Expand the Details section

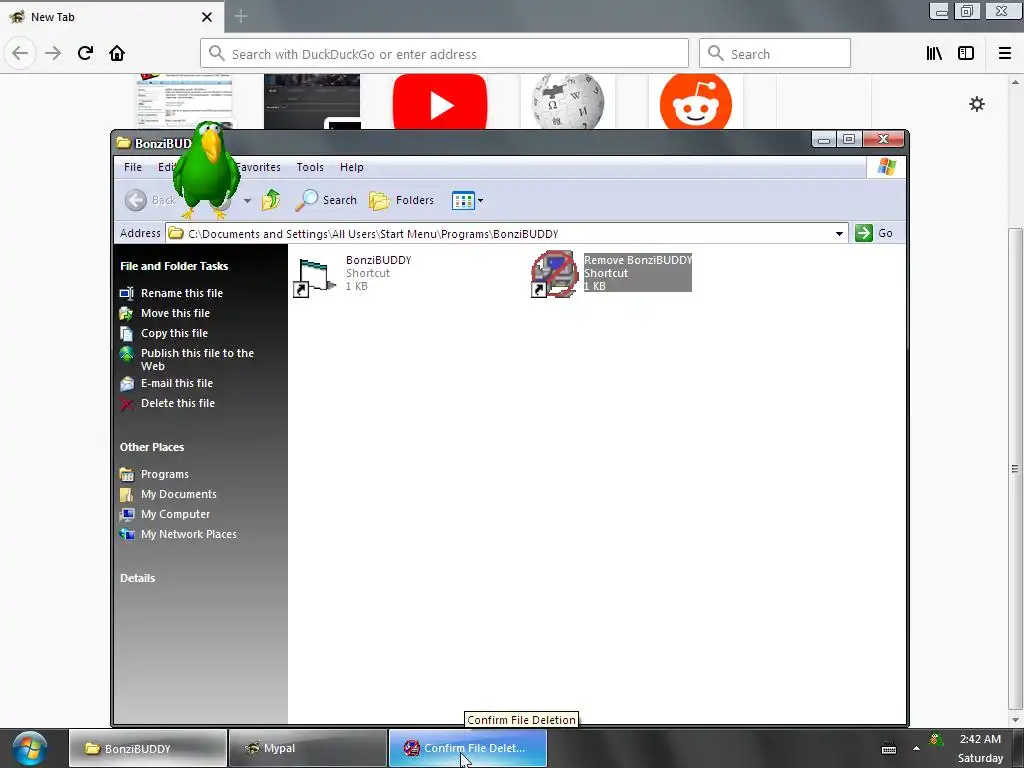(137, 578)
